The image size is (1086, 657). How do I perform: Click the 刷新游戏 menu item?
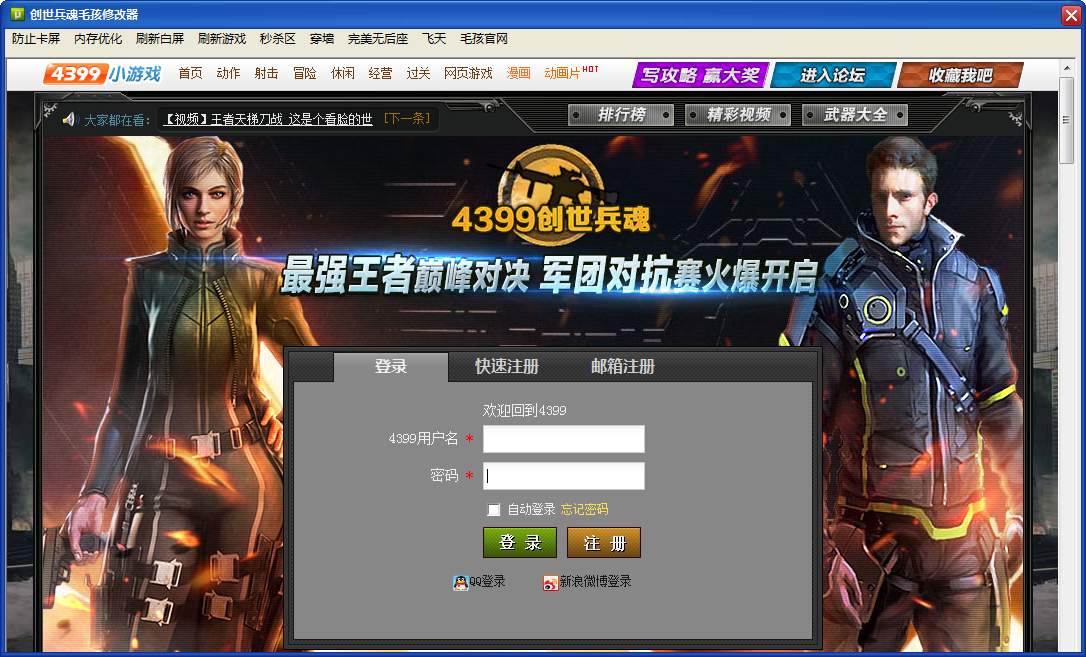click(x=222, y=39)
